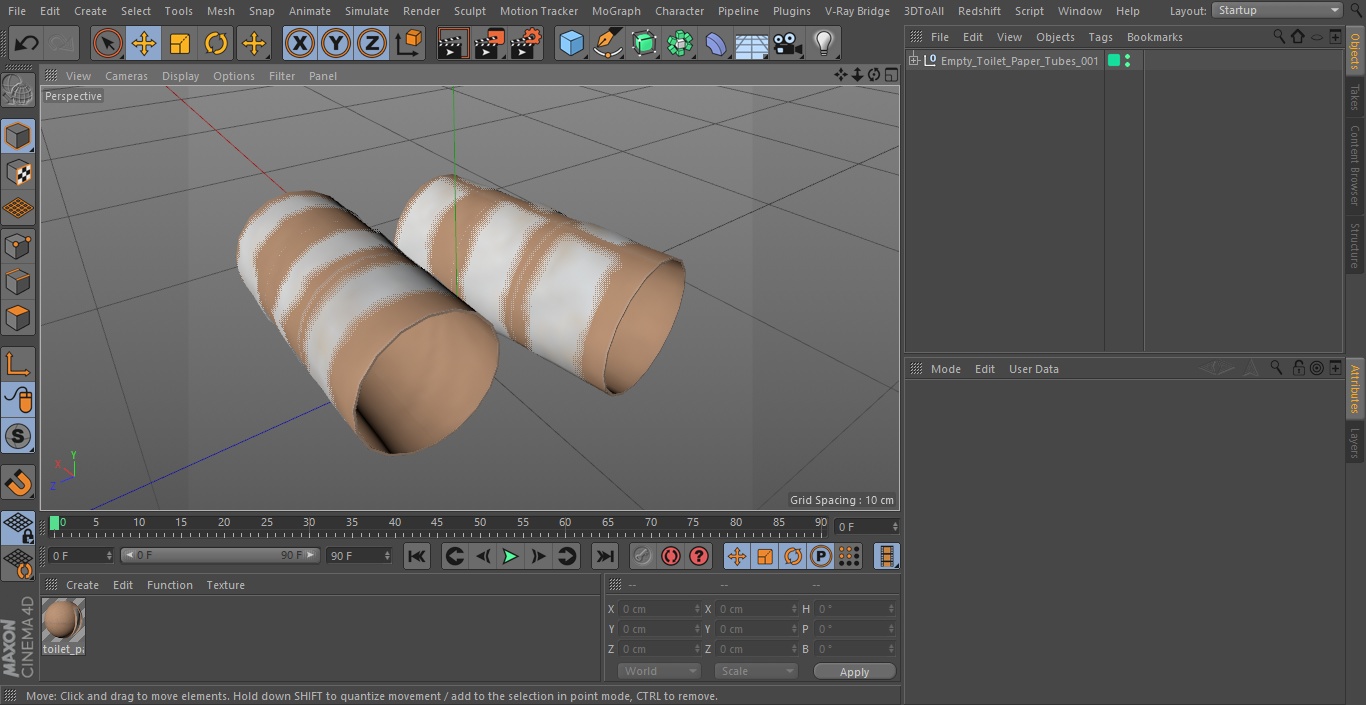Click frame 45 on the timeline ruler
The height and width of the screenshot is (705, 1366).
pos(437,523)
